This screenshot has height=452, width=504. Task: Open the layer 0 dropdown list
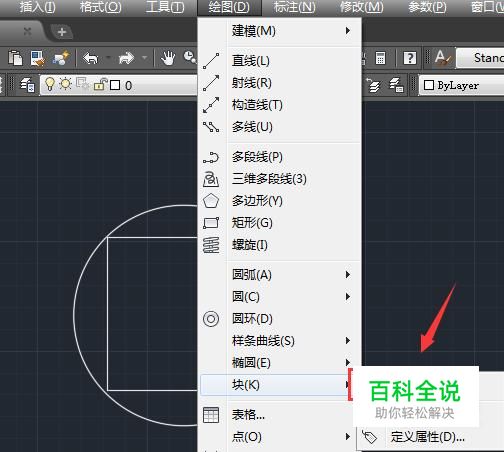[x=119, y=85]
